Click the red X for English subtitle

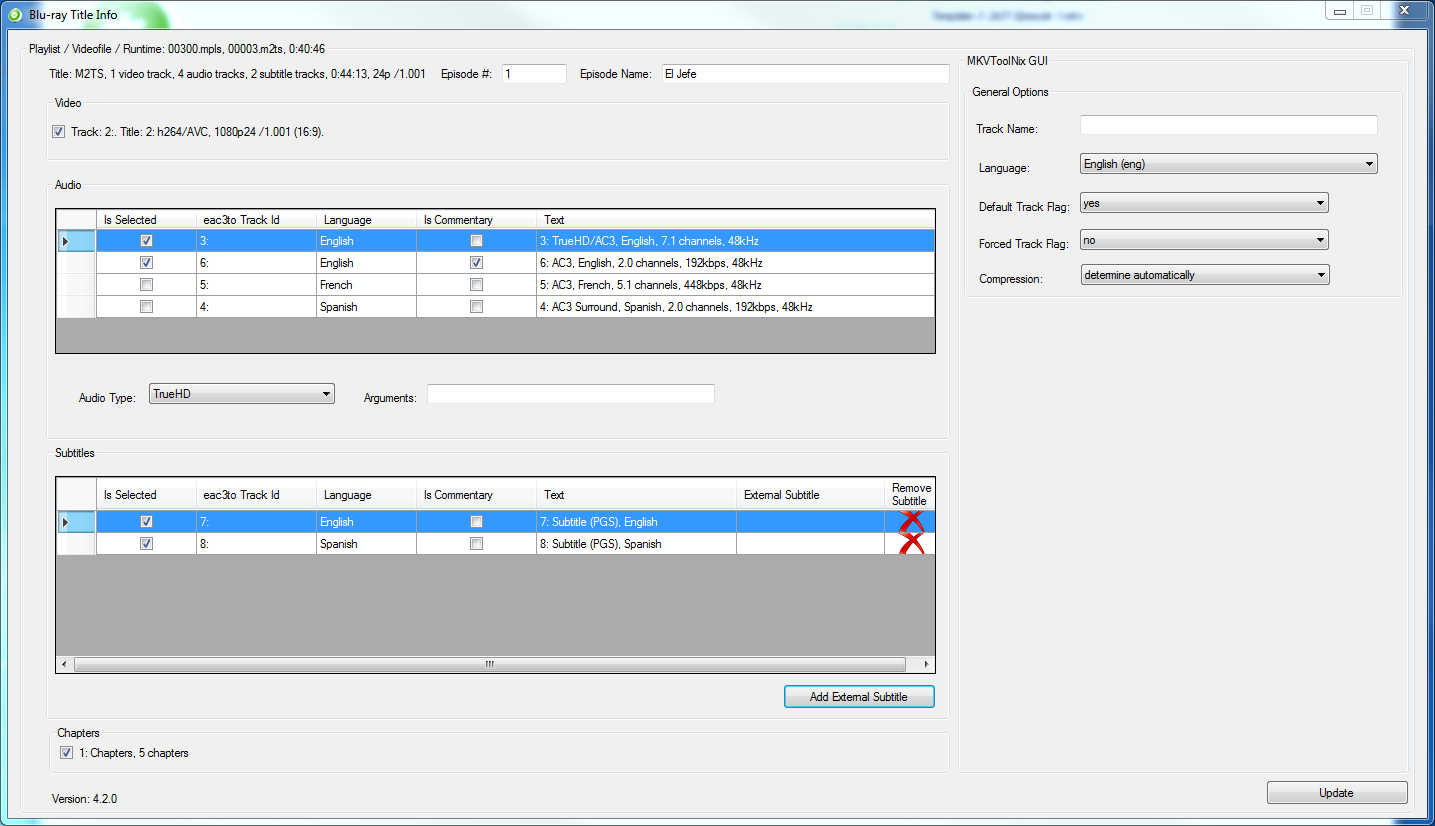[910, 521]
